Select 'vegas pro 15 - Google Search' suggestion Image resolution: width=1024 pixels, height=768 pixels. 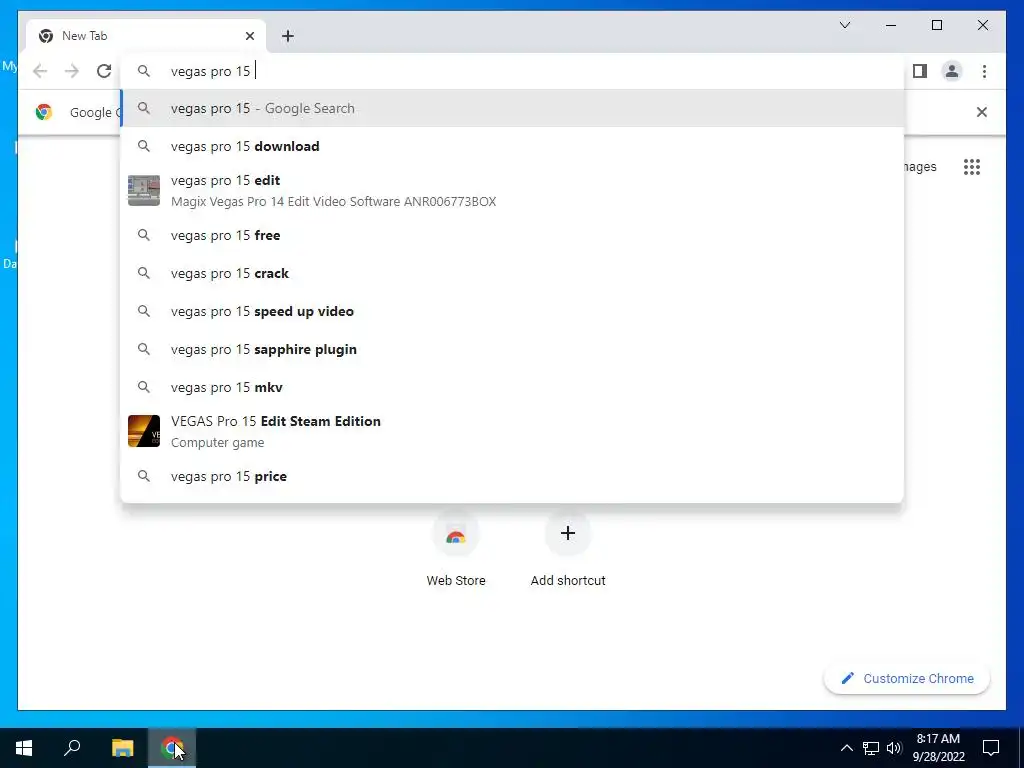(x=513, y=108)
